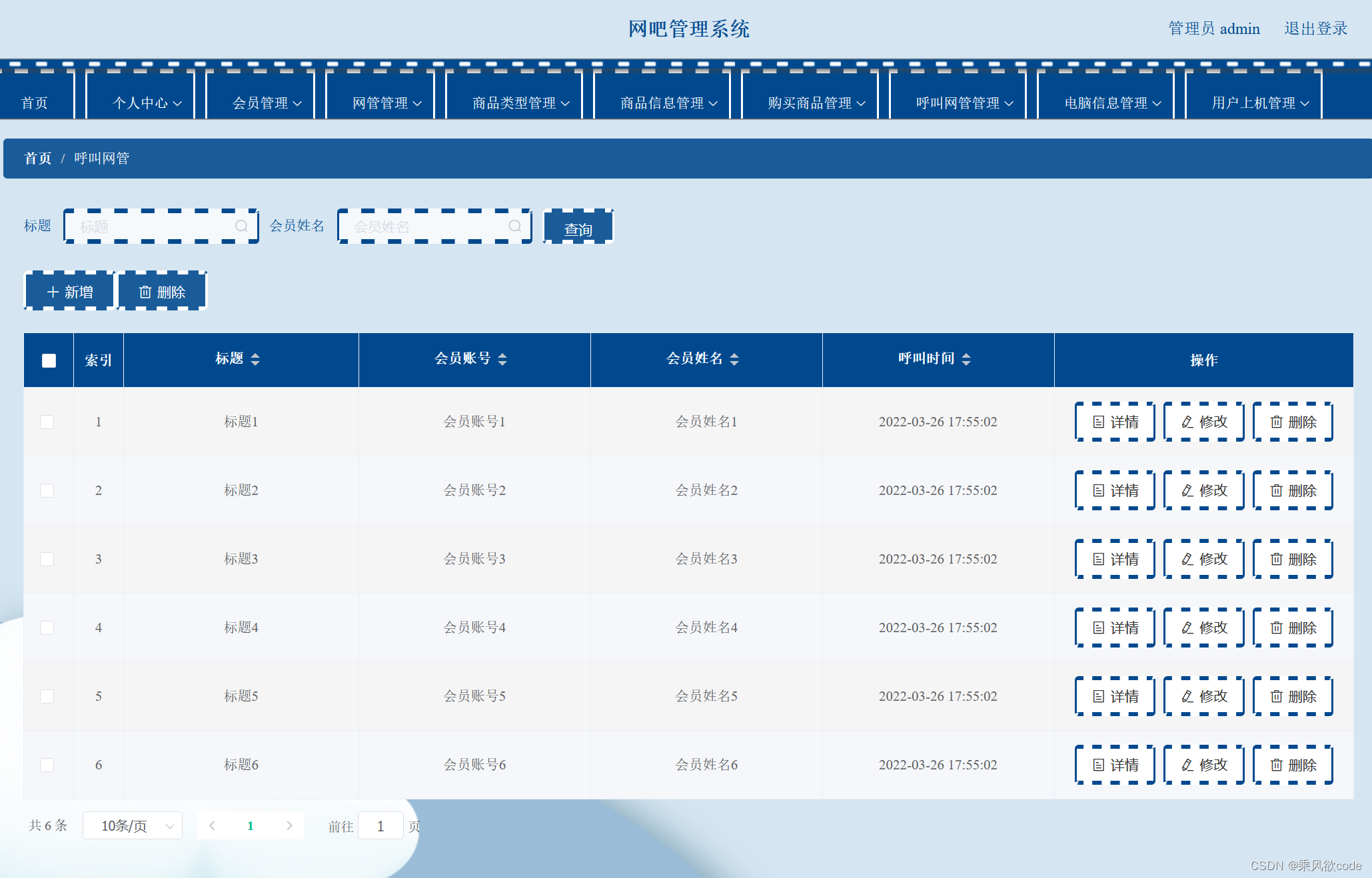This screenshot has width=1372, height=878.
Task: Click trash 删除 button for row 3
Action: 1293,559
